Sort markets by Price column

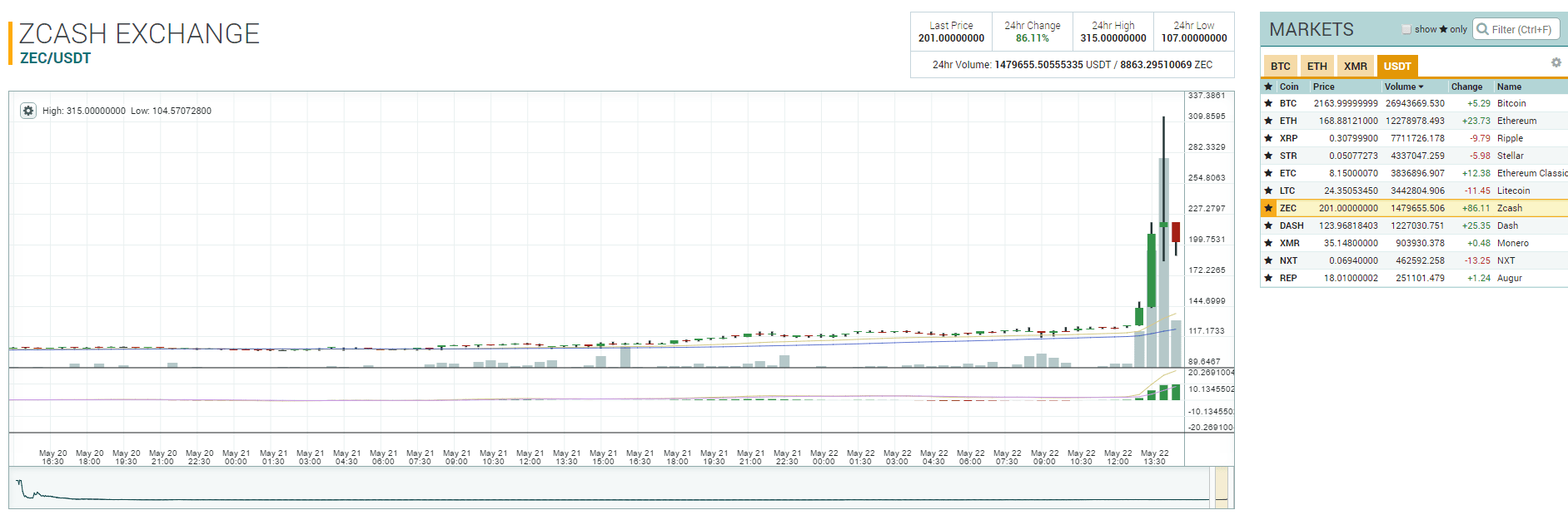coord(1324,87)
